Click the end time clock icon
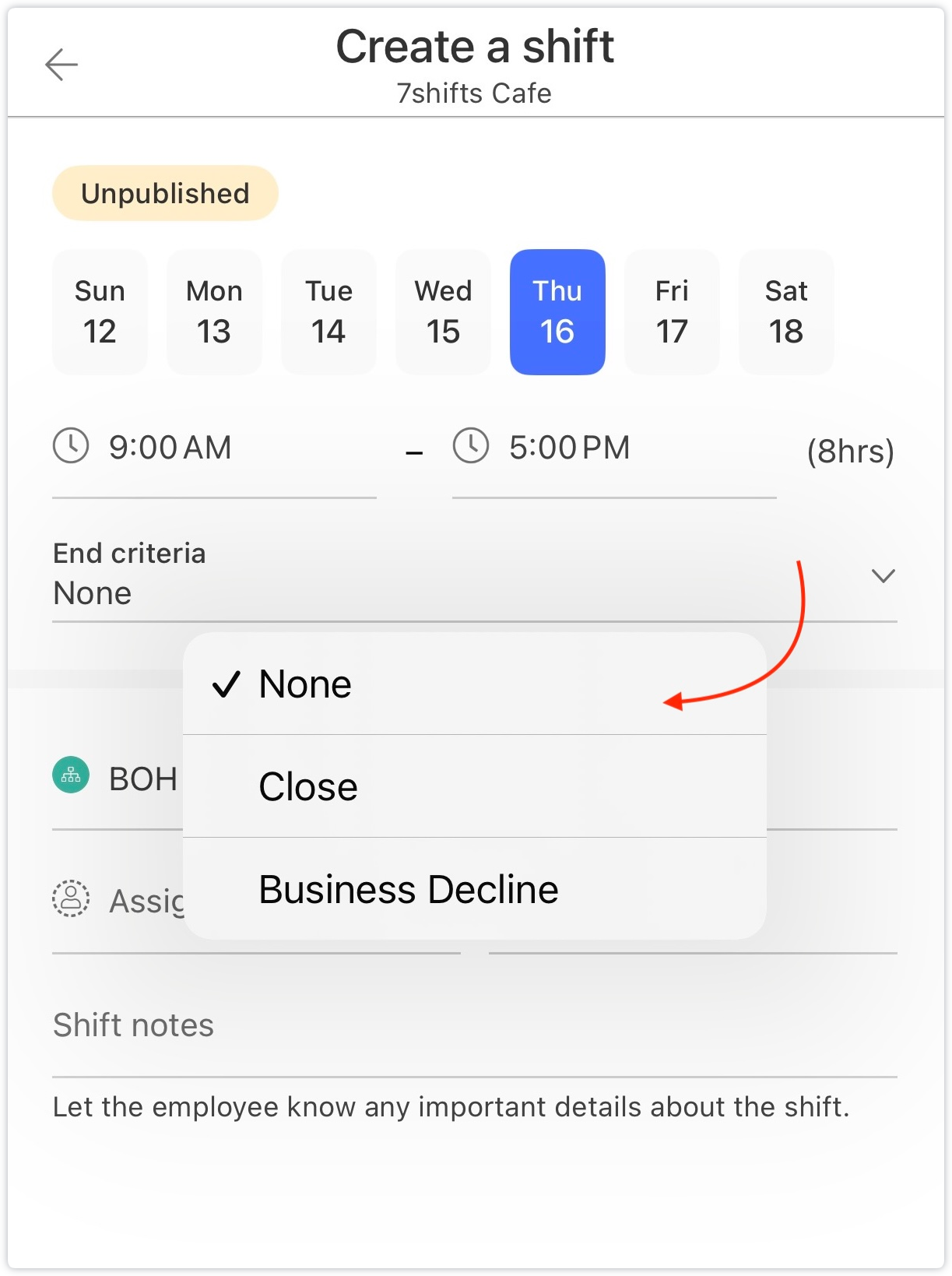This screenshot has height=1276, width=952. coord(471,447)
